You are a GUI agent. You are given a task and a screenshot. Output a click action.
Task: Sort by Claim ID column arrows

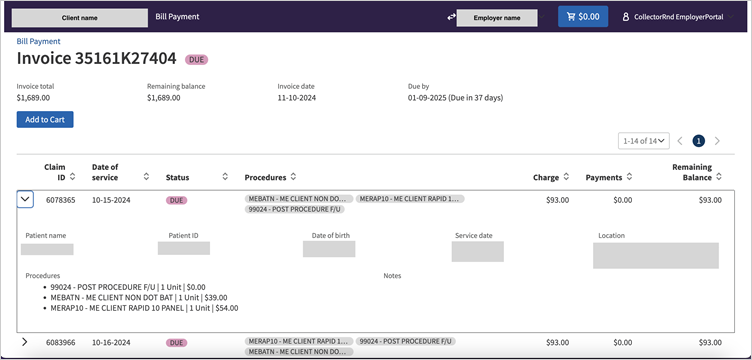click(72, 177)
